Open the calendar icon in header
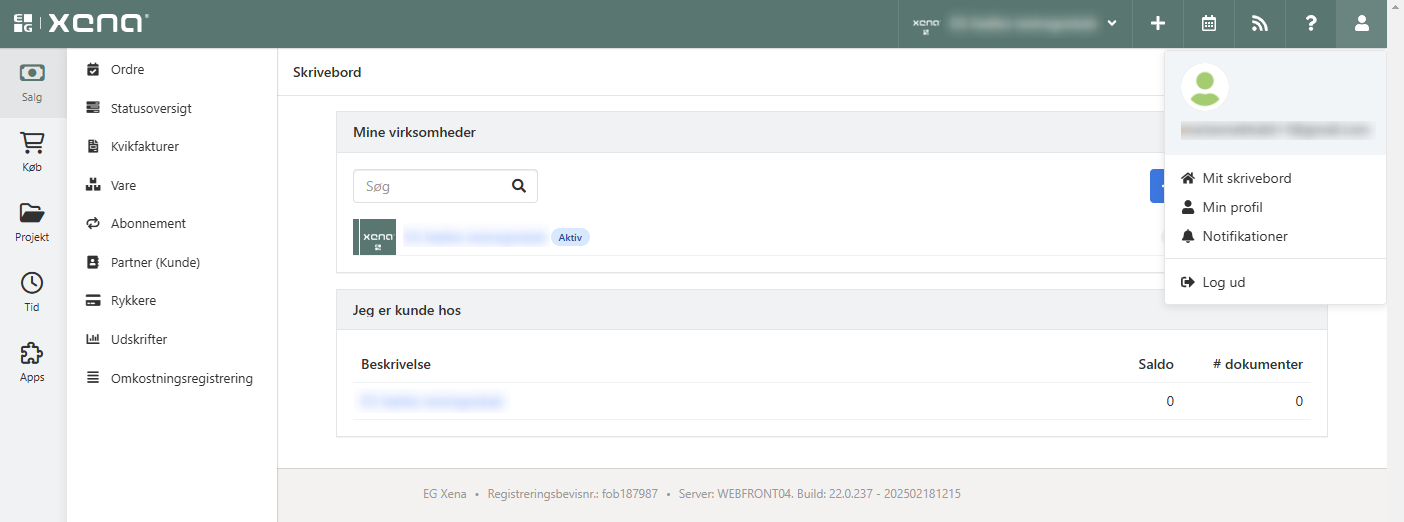The image size is (1404, 522). pos(1209,24)
